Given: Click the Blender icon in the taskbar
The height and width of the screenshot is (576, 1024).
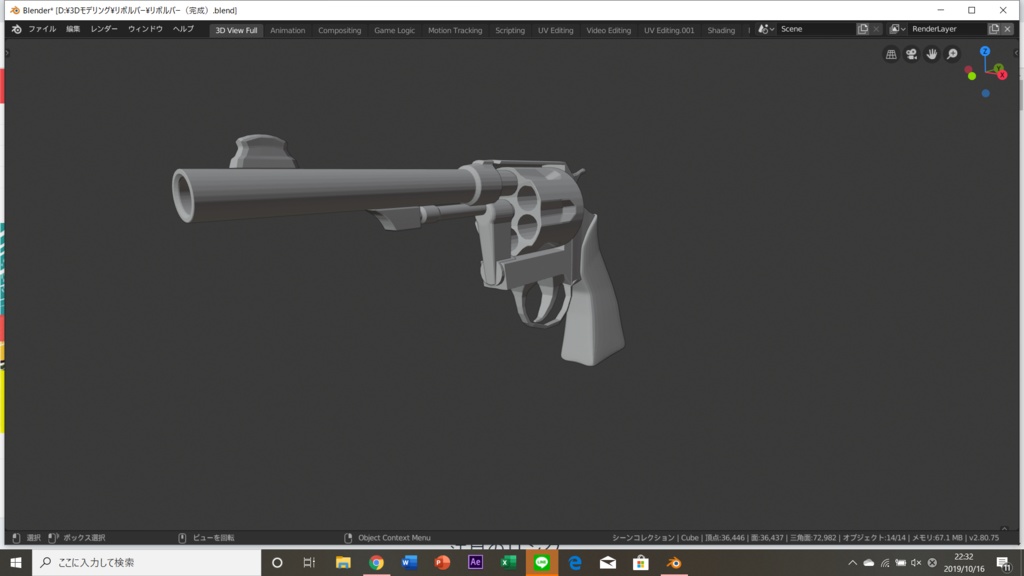Looking at the screenshot, I should pos(674,562).
